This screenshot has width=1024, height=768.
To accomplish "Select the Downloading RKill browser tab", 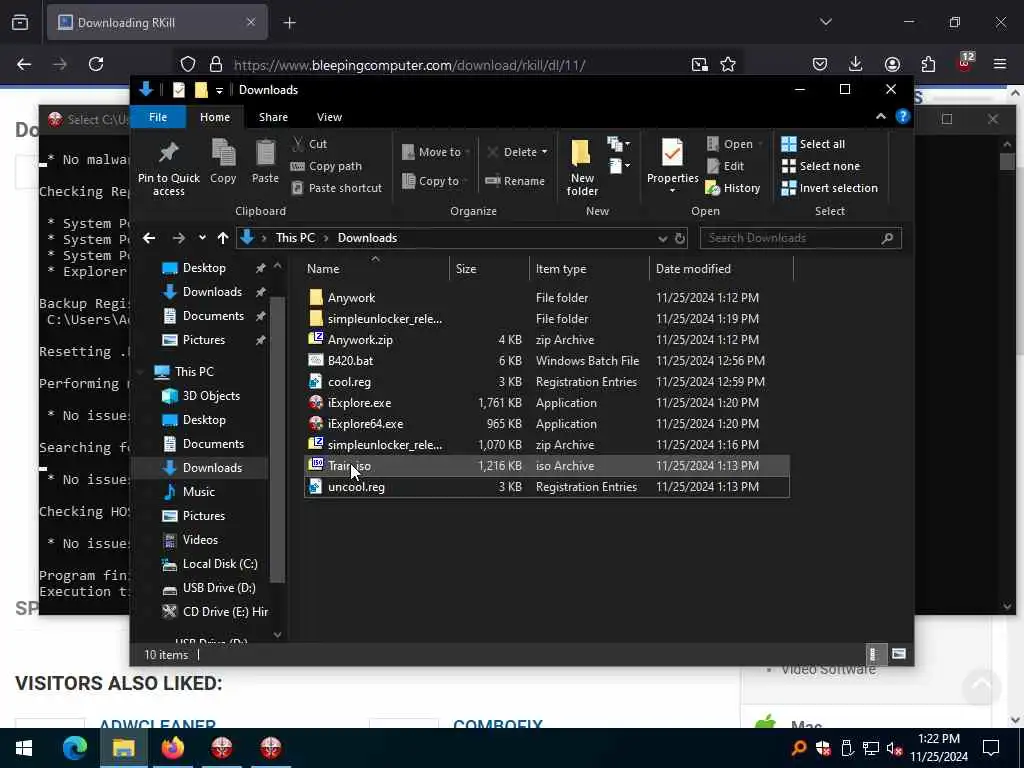I will (x=157, y=22).
